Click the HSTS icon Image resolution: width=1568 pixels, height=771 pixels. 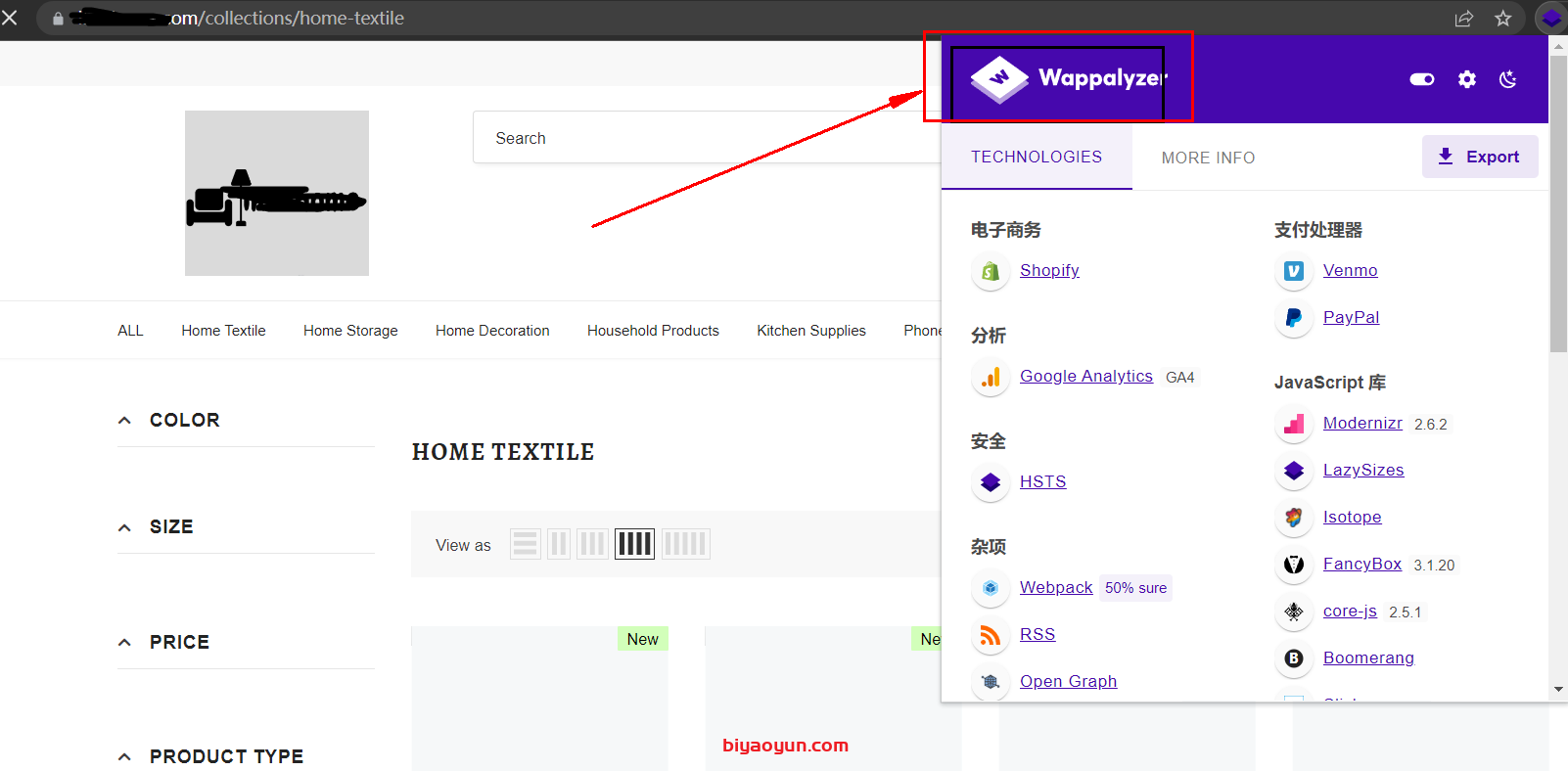coord(991,482)
